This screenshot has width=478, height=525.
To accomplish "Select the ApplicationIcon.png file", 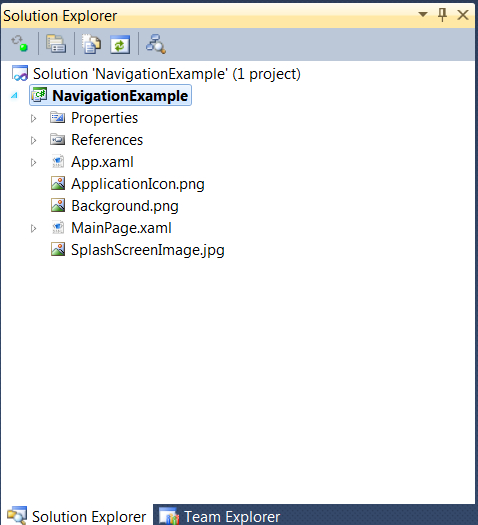I will tap(138, 184).
